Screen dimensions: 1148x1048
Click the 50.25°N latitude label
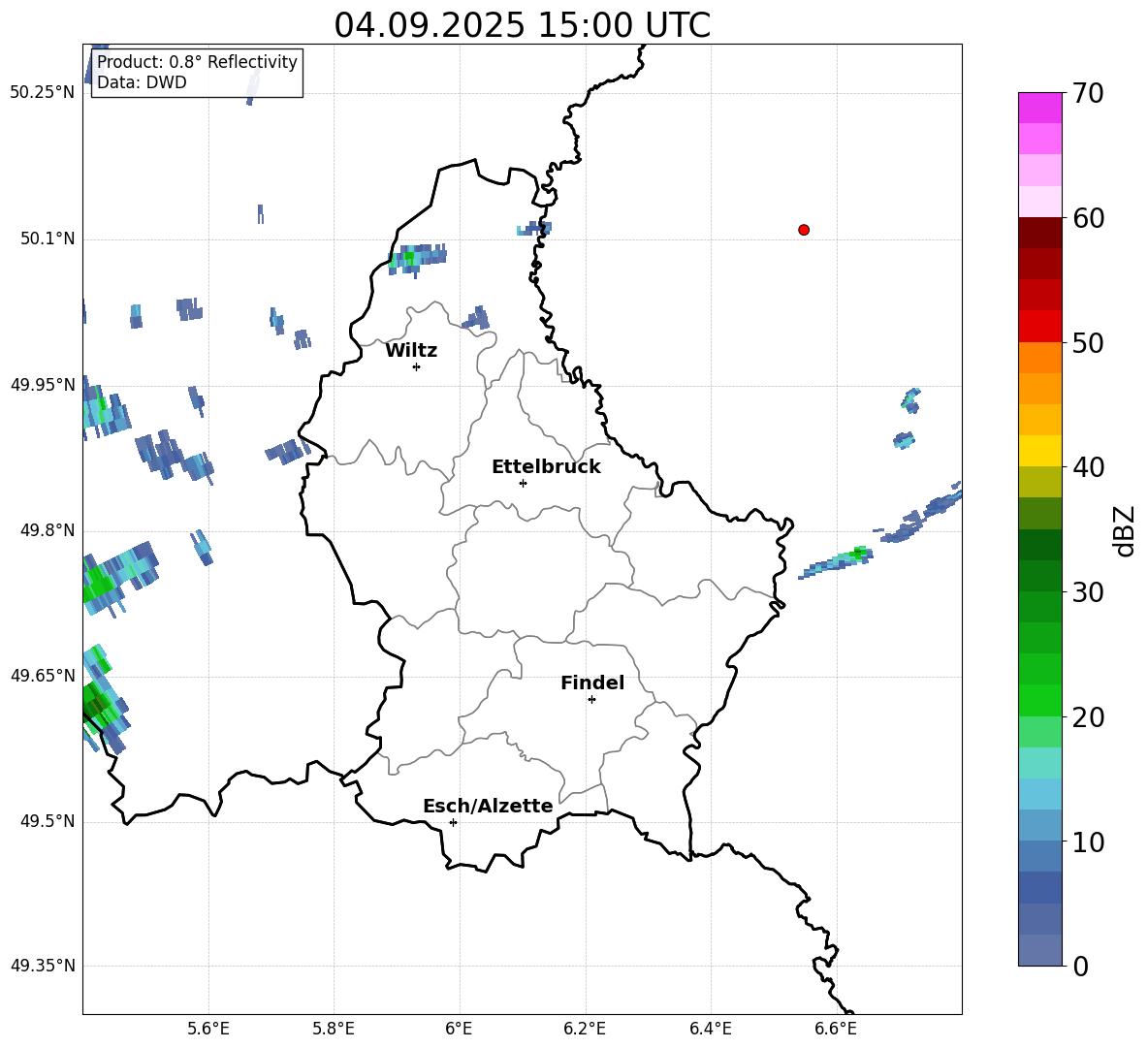(42, 93)
